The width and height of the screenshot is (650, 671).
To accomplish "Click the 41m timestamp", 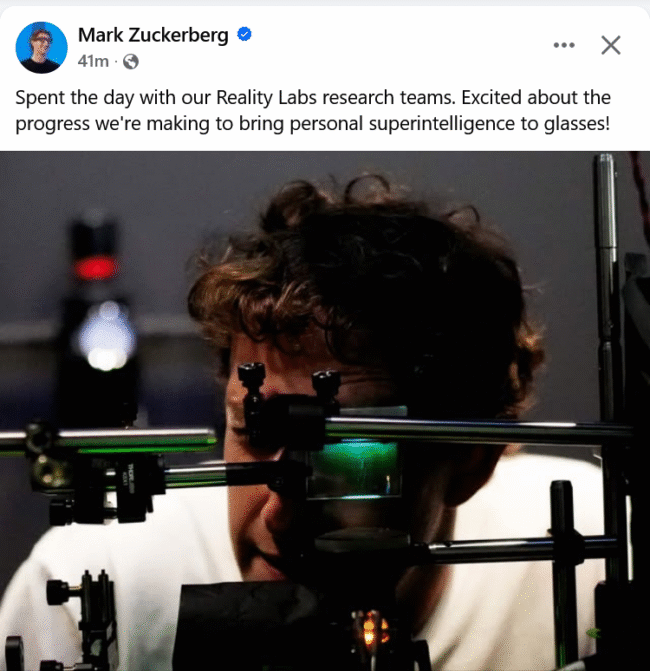I will [x=93, y=62].
